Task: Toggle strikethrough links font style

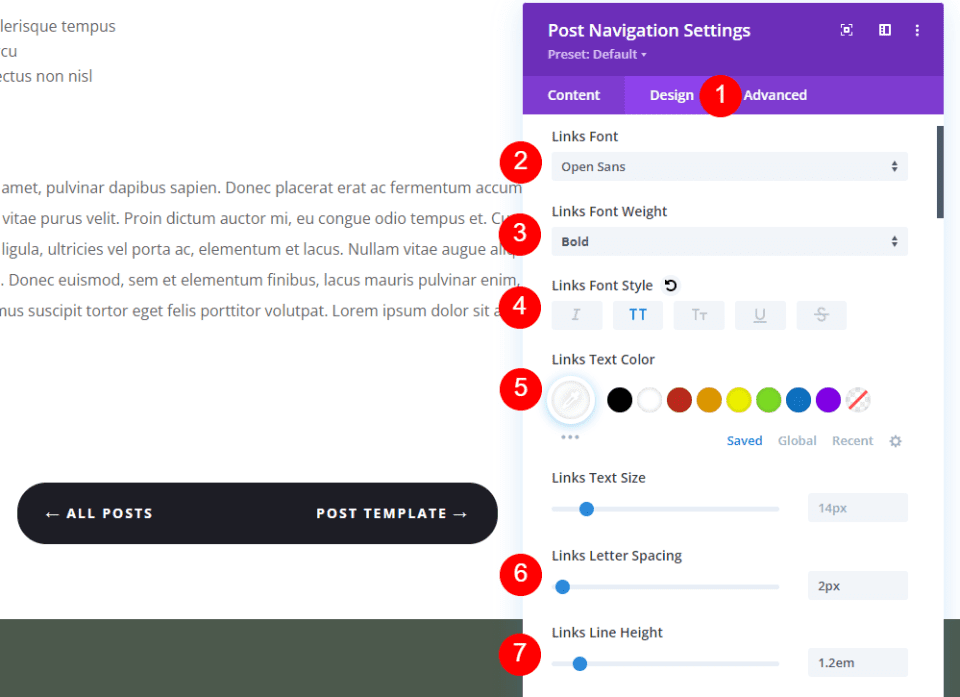Action: pos(821,315)
